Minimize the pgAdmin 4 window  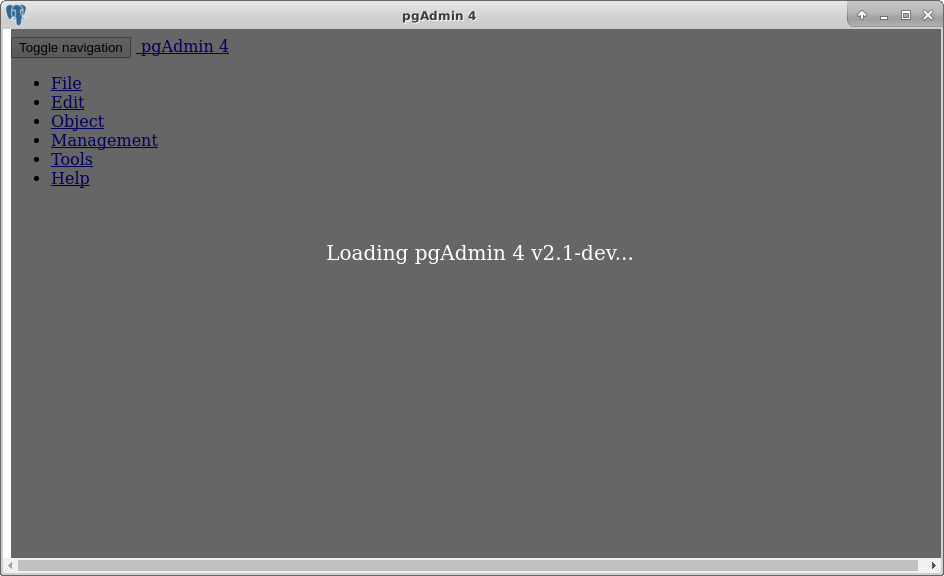pos(884,15)
